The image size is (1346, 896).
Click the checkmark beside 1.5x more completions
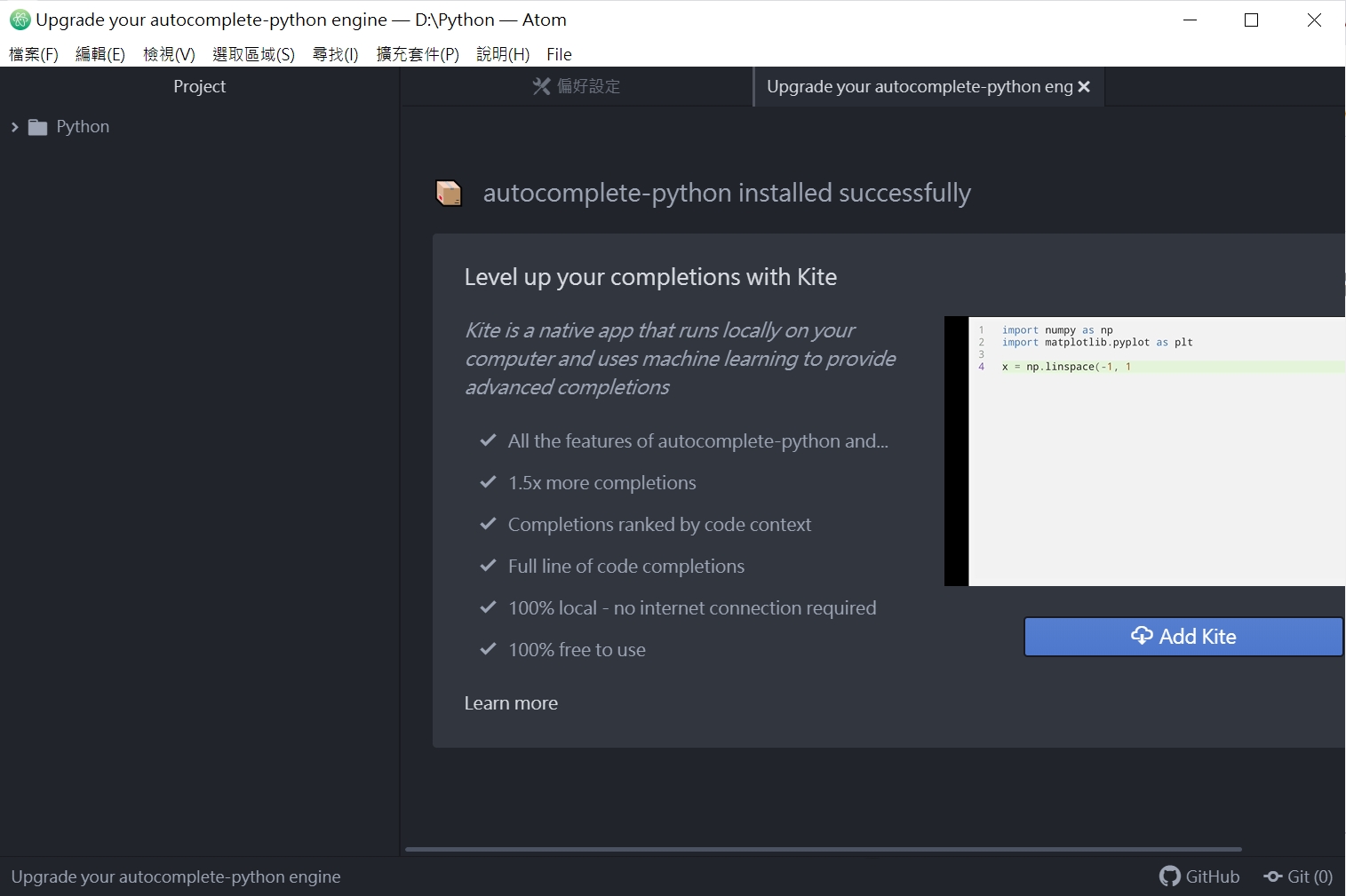click(488, 482)
